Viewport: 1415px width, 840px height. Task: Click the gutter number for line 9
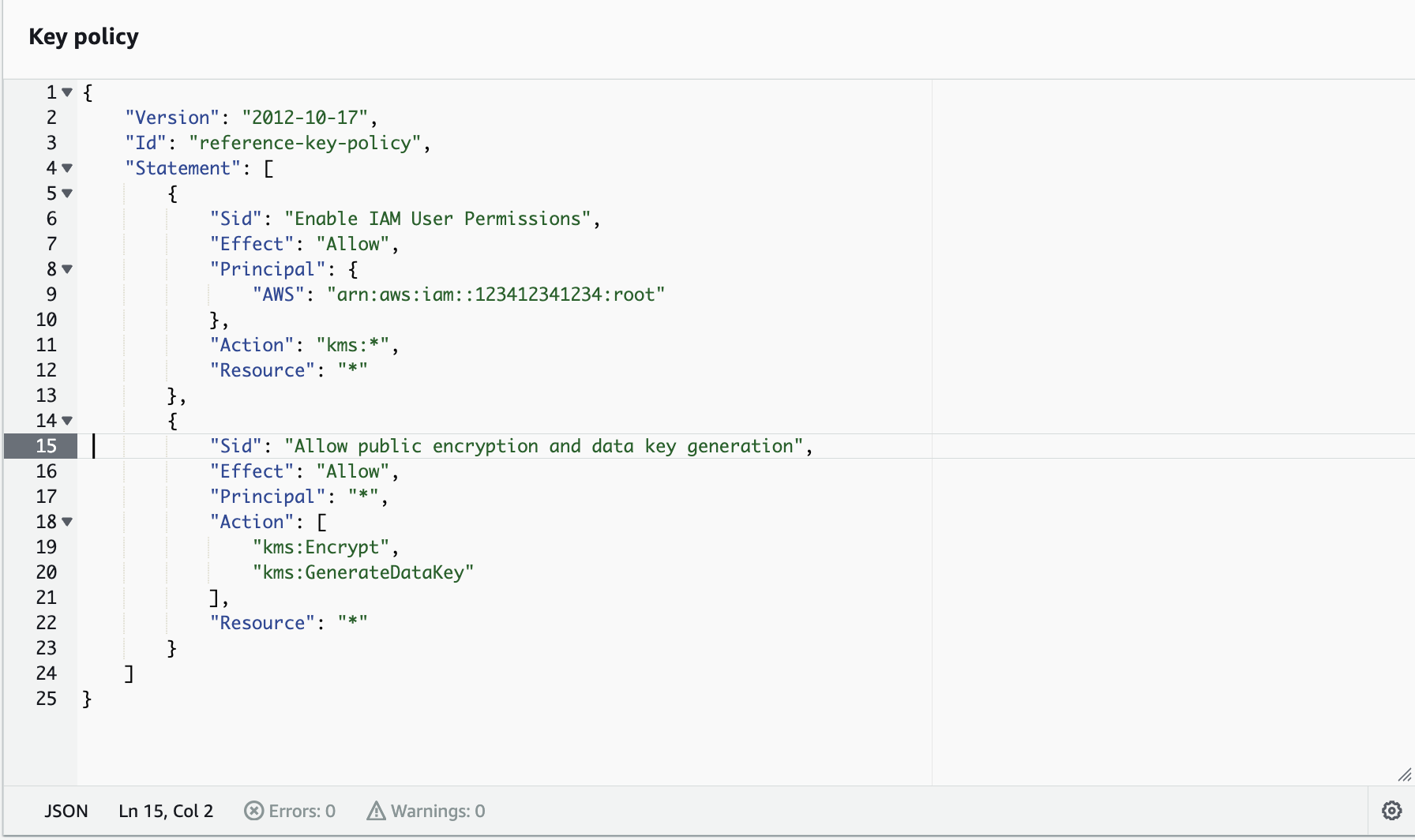pos(51,294)
